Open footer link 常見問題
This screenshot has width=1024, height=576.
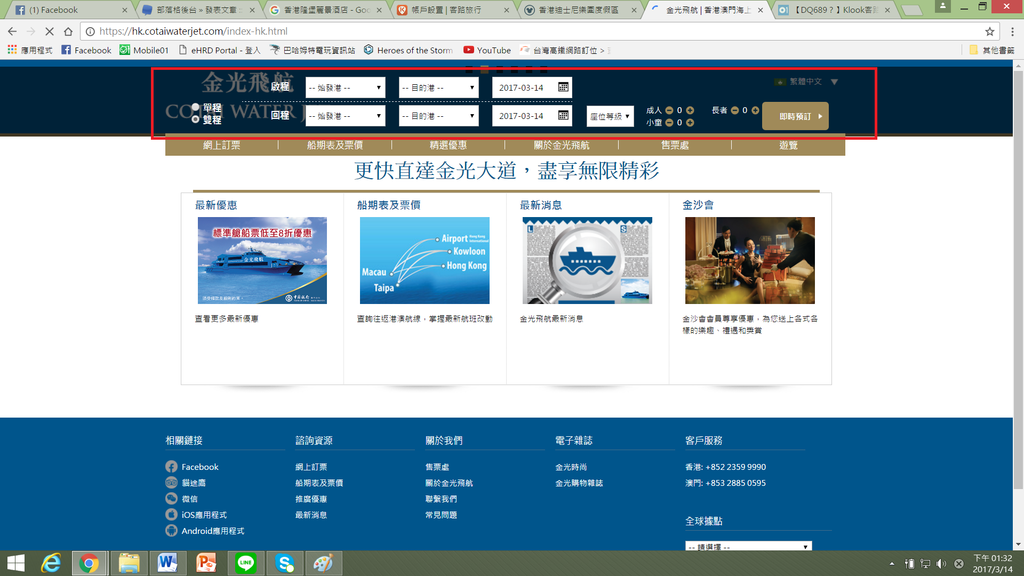(x=441, y=515)
